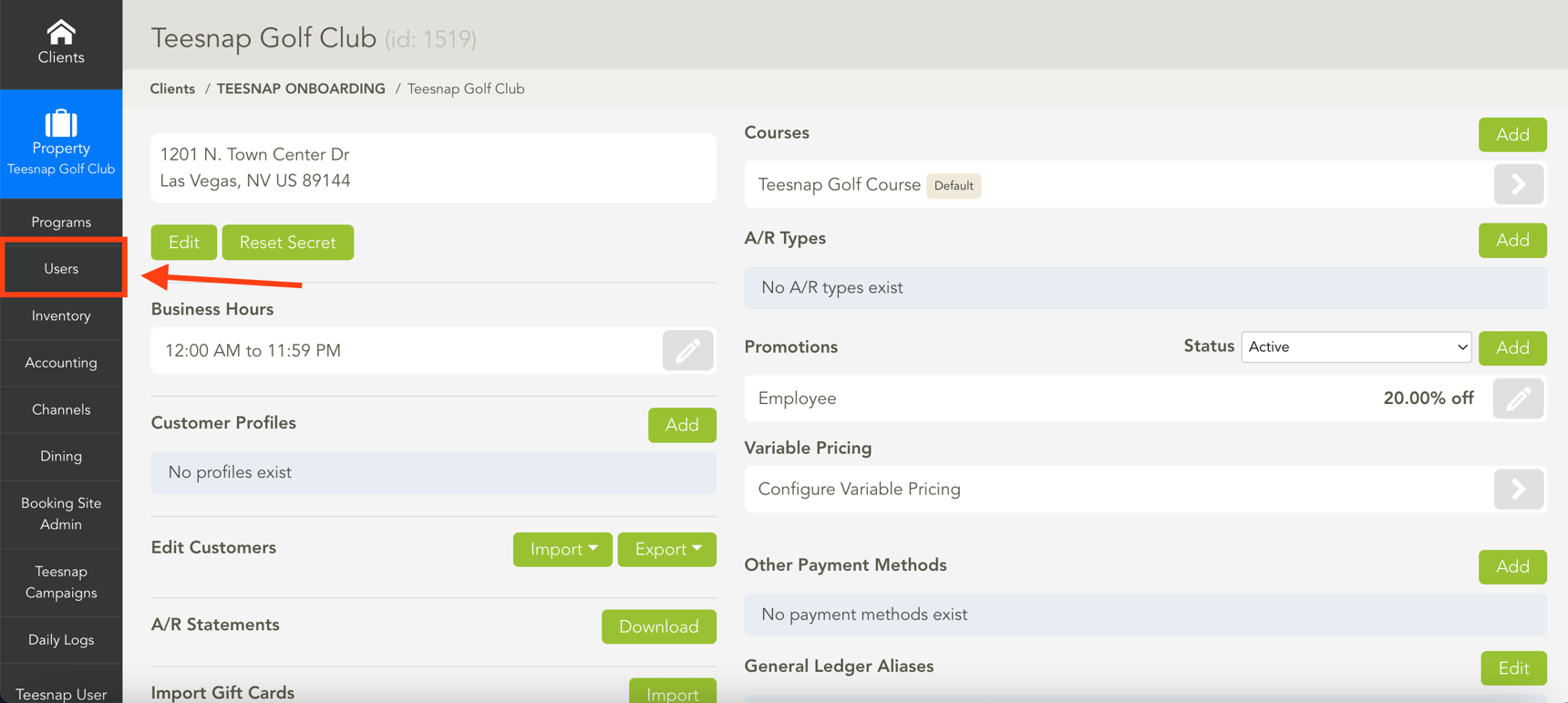Select Dining from the sidebar
This screenshot has height=703, width=1568.
tap(61, 456)
